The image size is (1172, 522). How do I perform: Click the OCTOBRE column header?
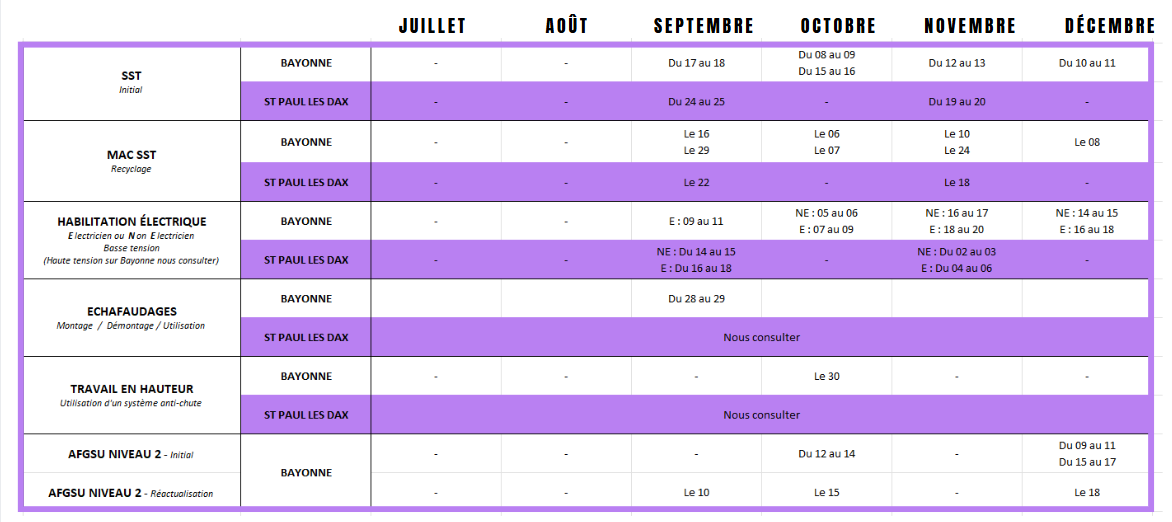point(838,26)
